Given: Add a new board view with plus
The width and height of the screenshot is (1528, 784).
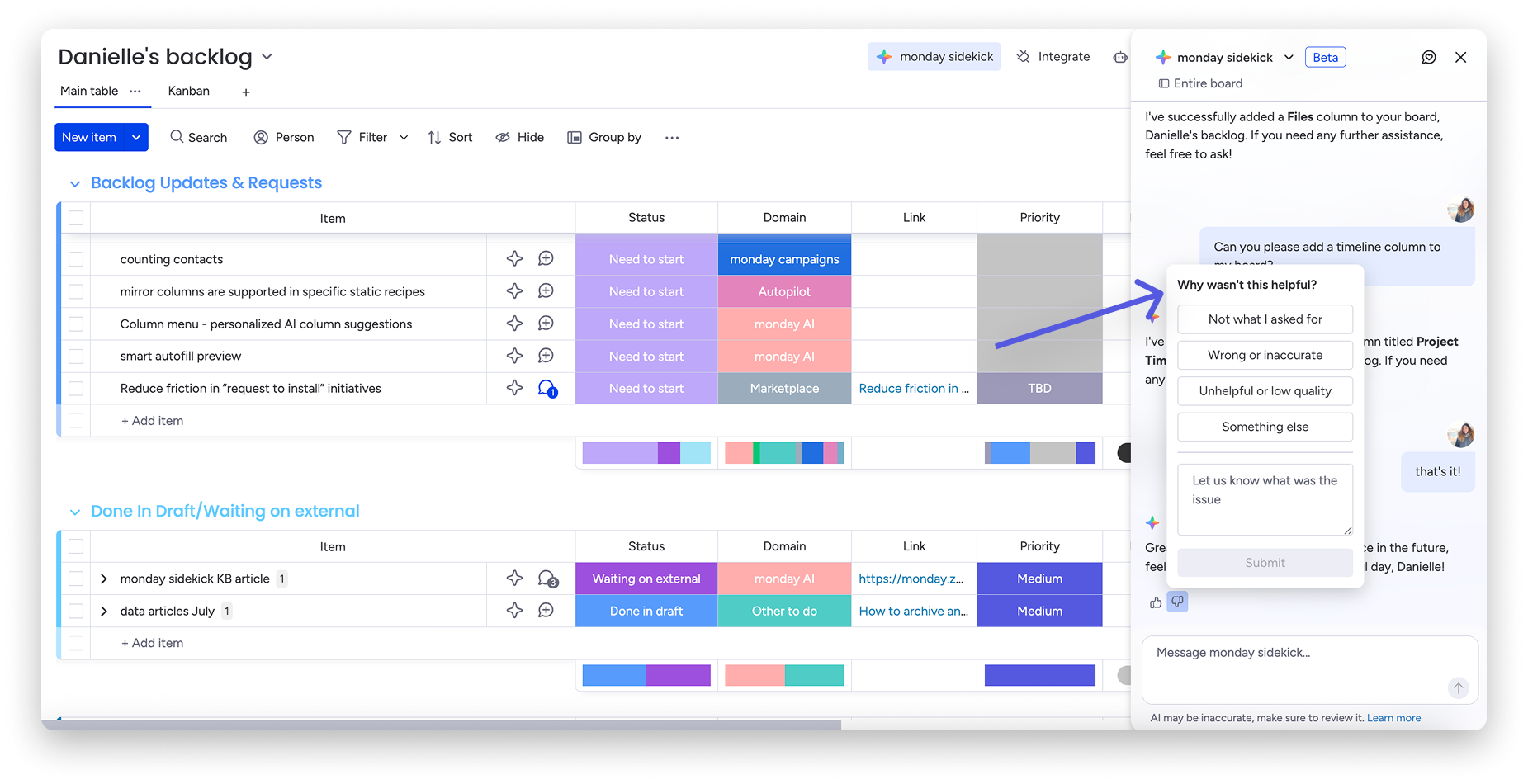Looking at the screenshot, I should pyautogui.click(x=246, y=92).
